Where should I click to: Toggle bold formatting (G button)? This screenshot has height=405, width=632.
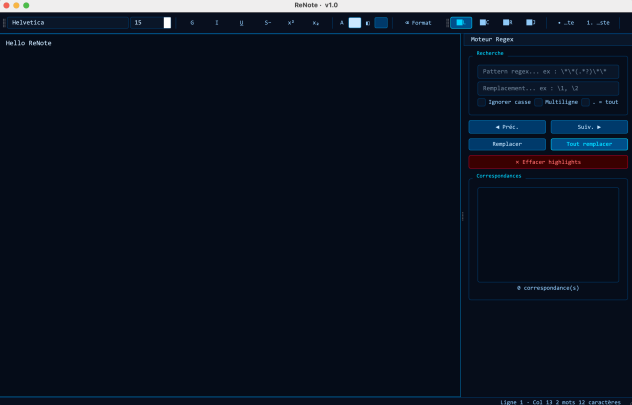(192, 22)
